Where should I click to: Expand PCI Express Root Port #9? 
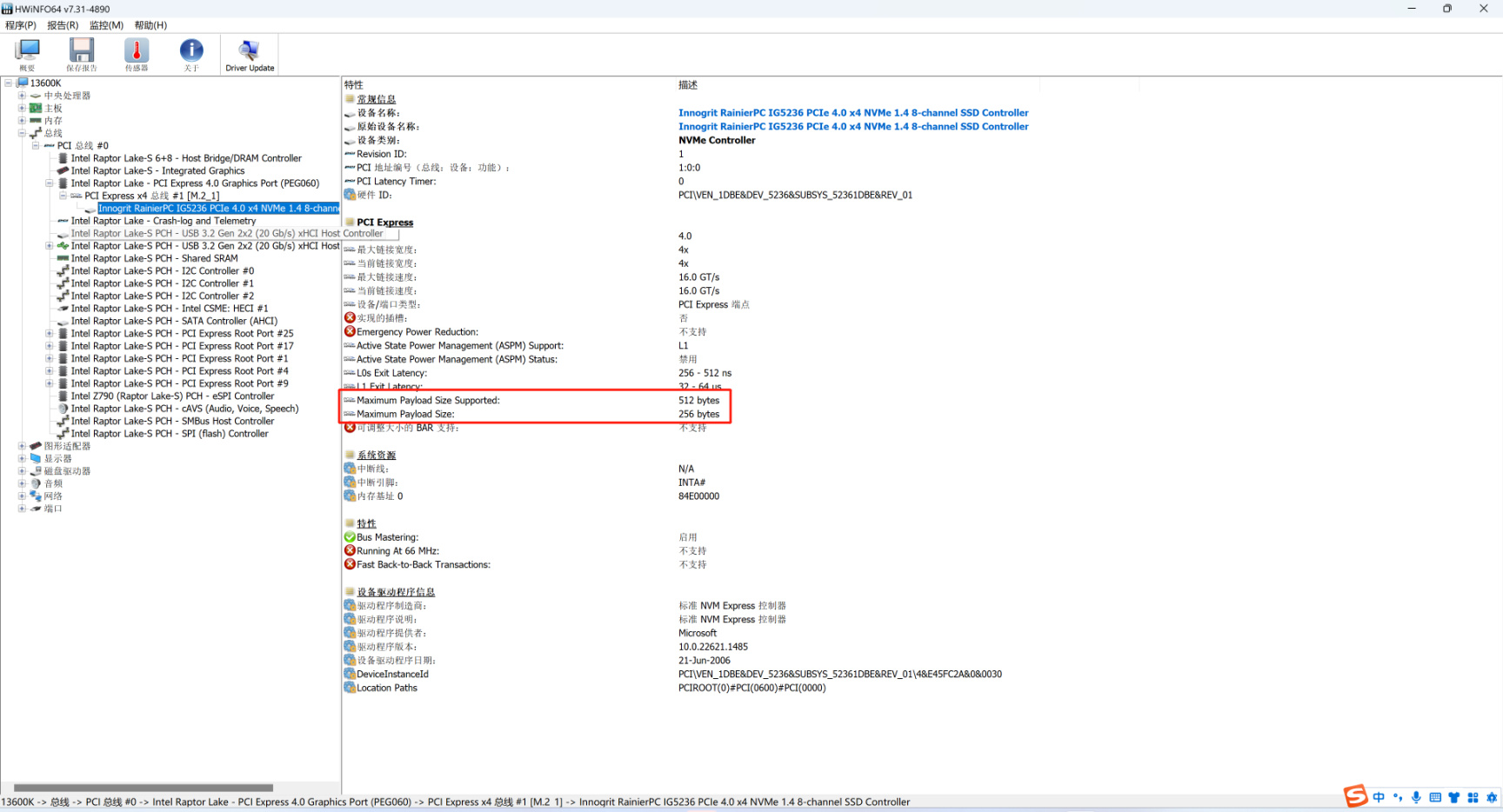click(50, 383)
